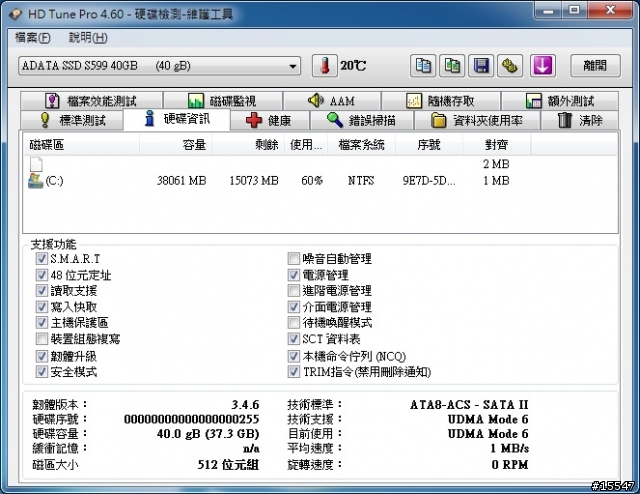Select the 硬碟資訊 tab
Image resolution: width=640 pixels, height=494 pixels.
point(177,119)
